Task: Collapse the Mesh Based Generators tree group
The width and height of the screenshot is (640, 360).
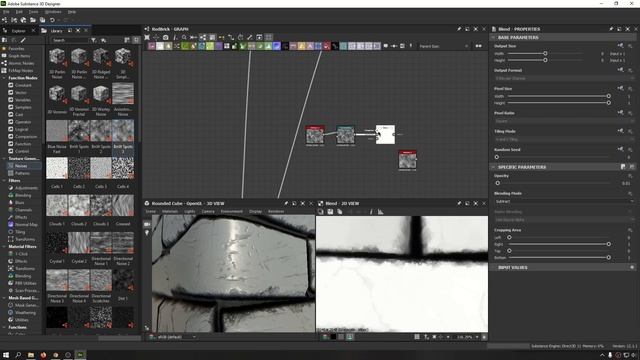Action: 4,298
